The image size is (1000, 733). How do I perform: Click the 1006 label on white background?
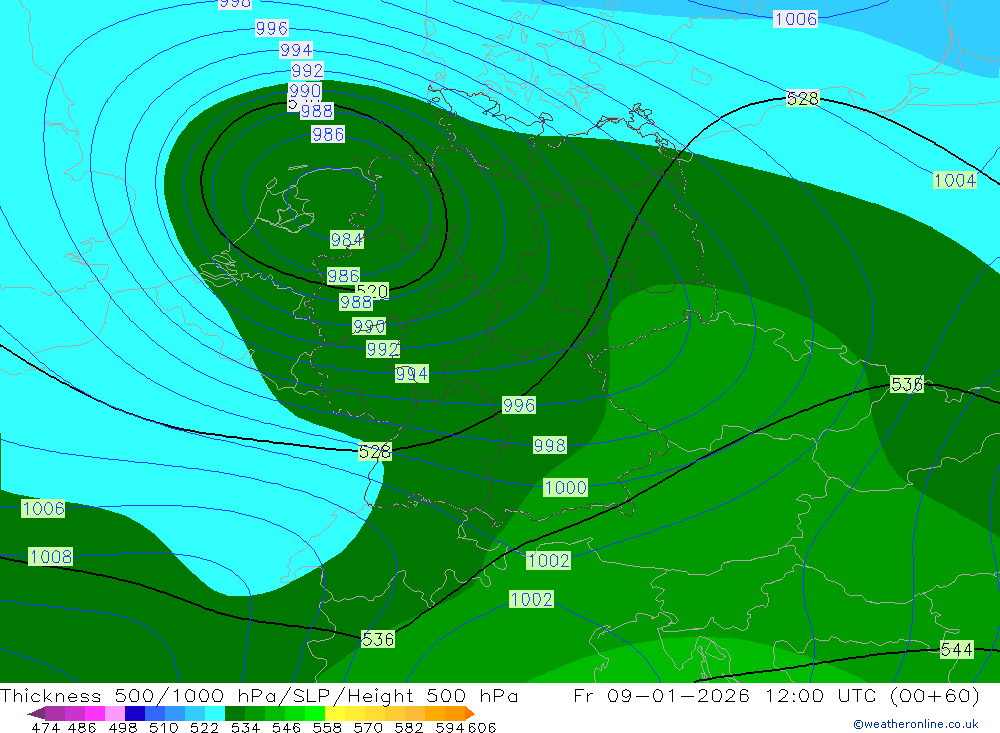(x=795, y=19)
